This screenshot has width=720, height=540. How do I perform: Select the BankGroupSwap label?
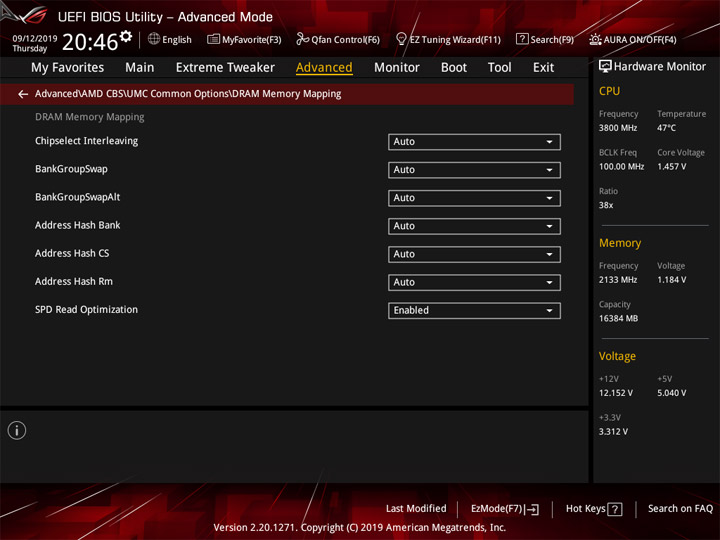pos(71,169)
